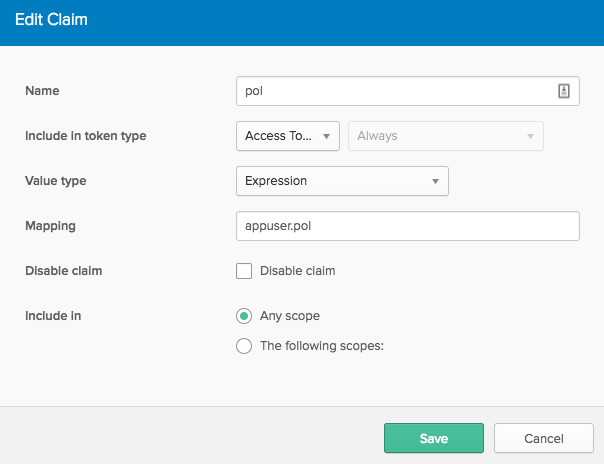
Task: Open the Always condition dropdown
Action: pyautogui.click(x=446, y=136)
